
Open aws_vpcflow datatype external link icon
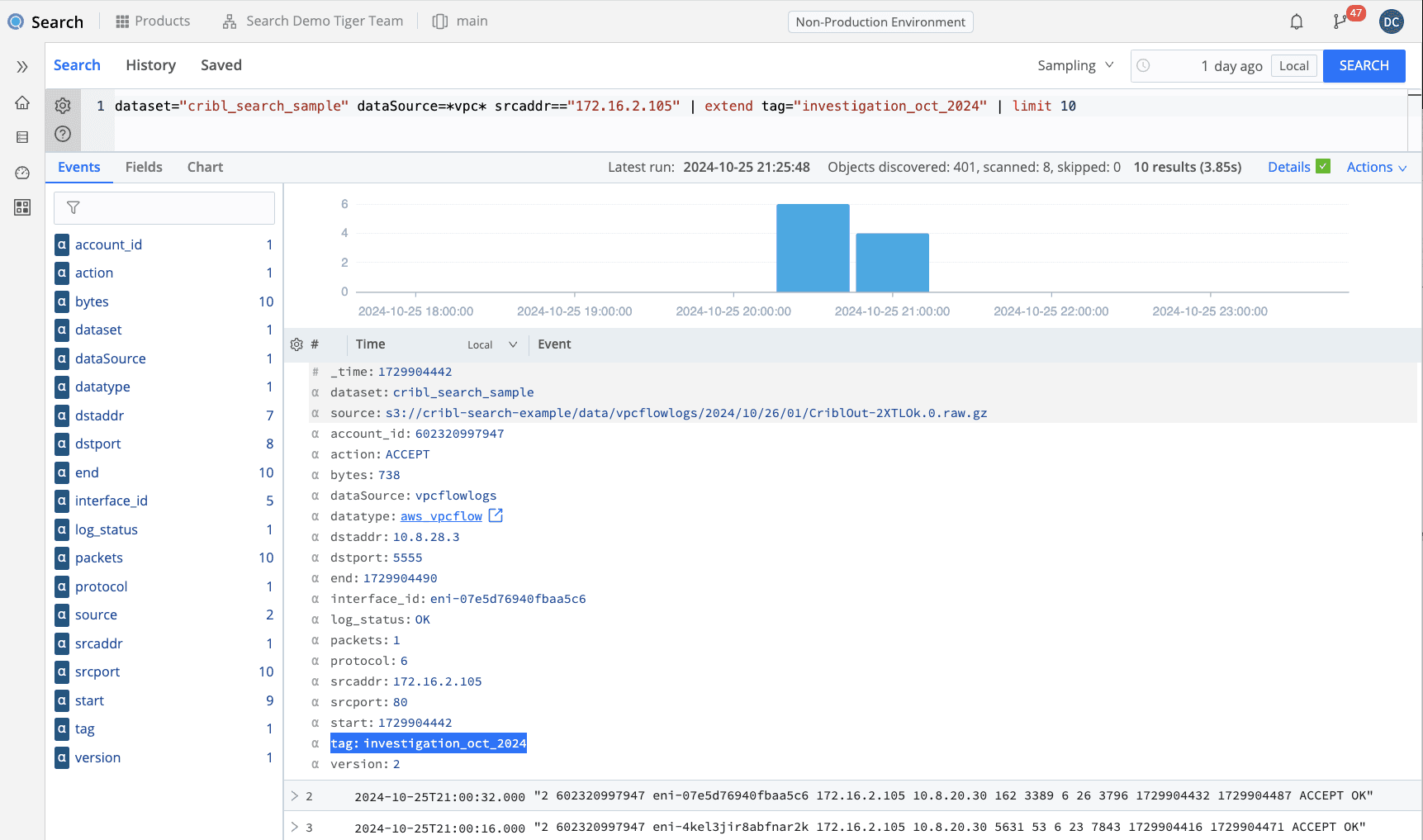[x=496, y=516]
